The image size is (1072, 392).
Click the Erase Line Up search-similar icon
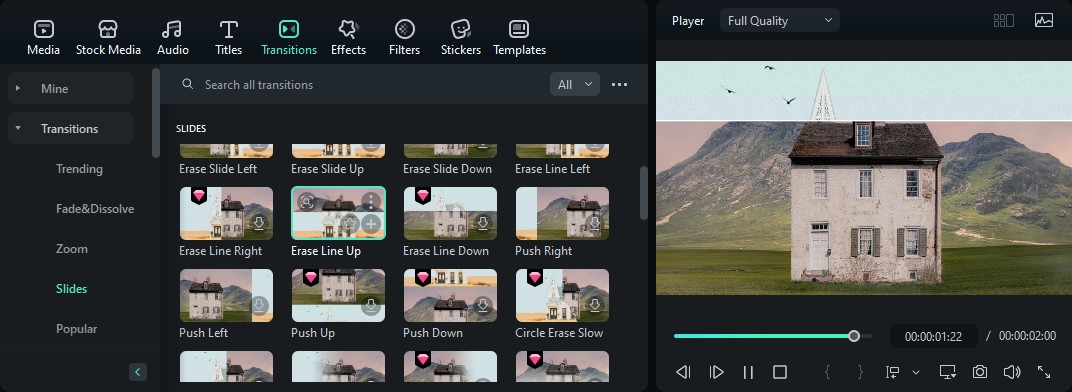click(x=306, y=201)
